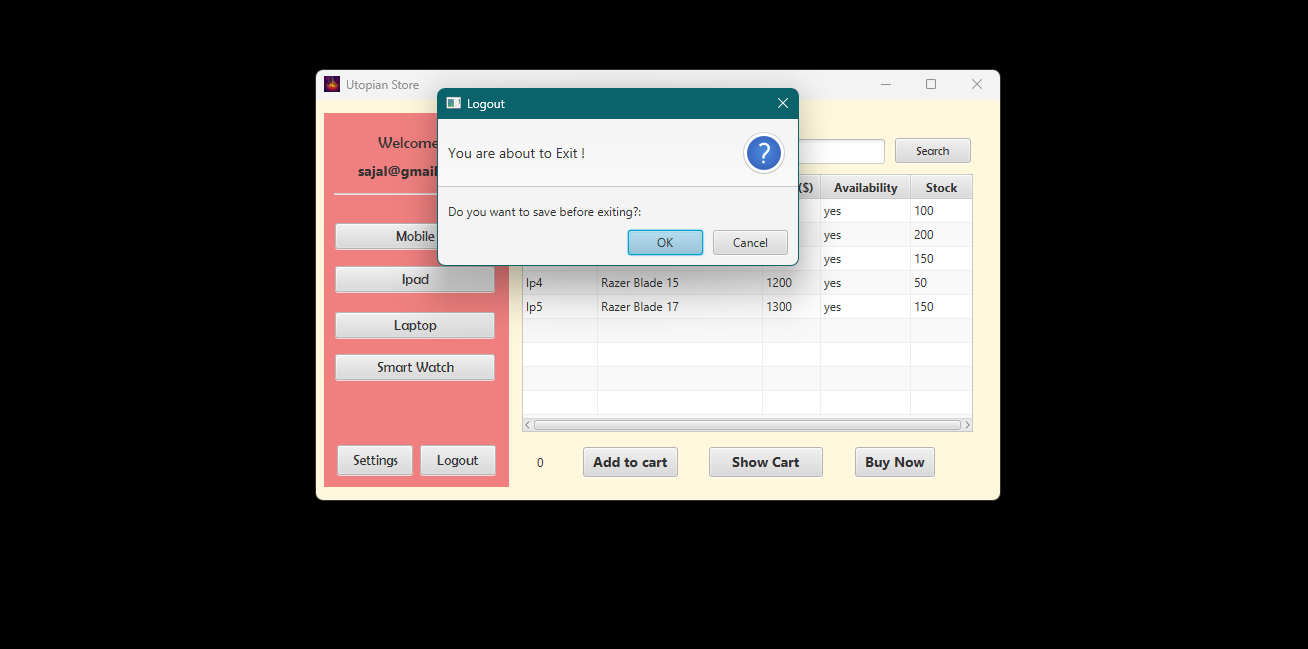This screenshot has height=649, width=1308.
Task: Select the Razer Blade 17 row
Action: (747, 307)
